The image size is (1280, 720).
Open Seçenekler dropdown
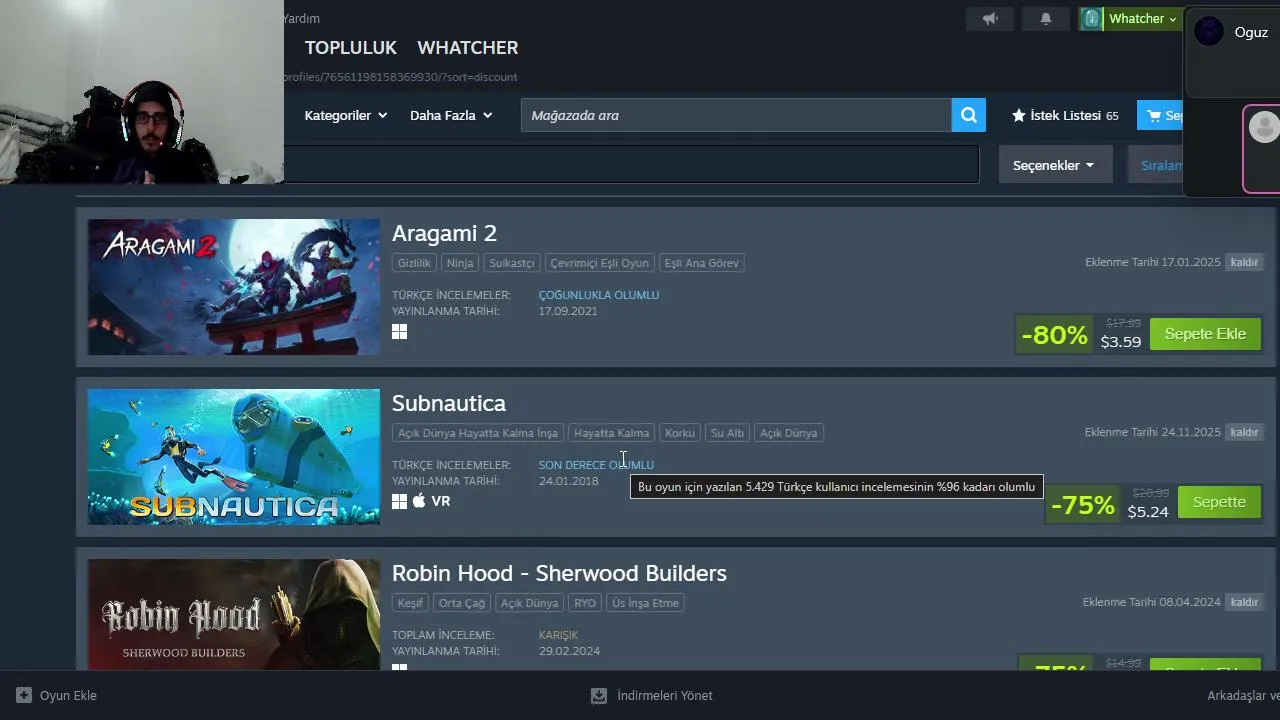pyautogui.click(x=1055, y=165)
